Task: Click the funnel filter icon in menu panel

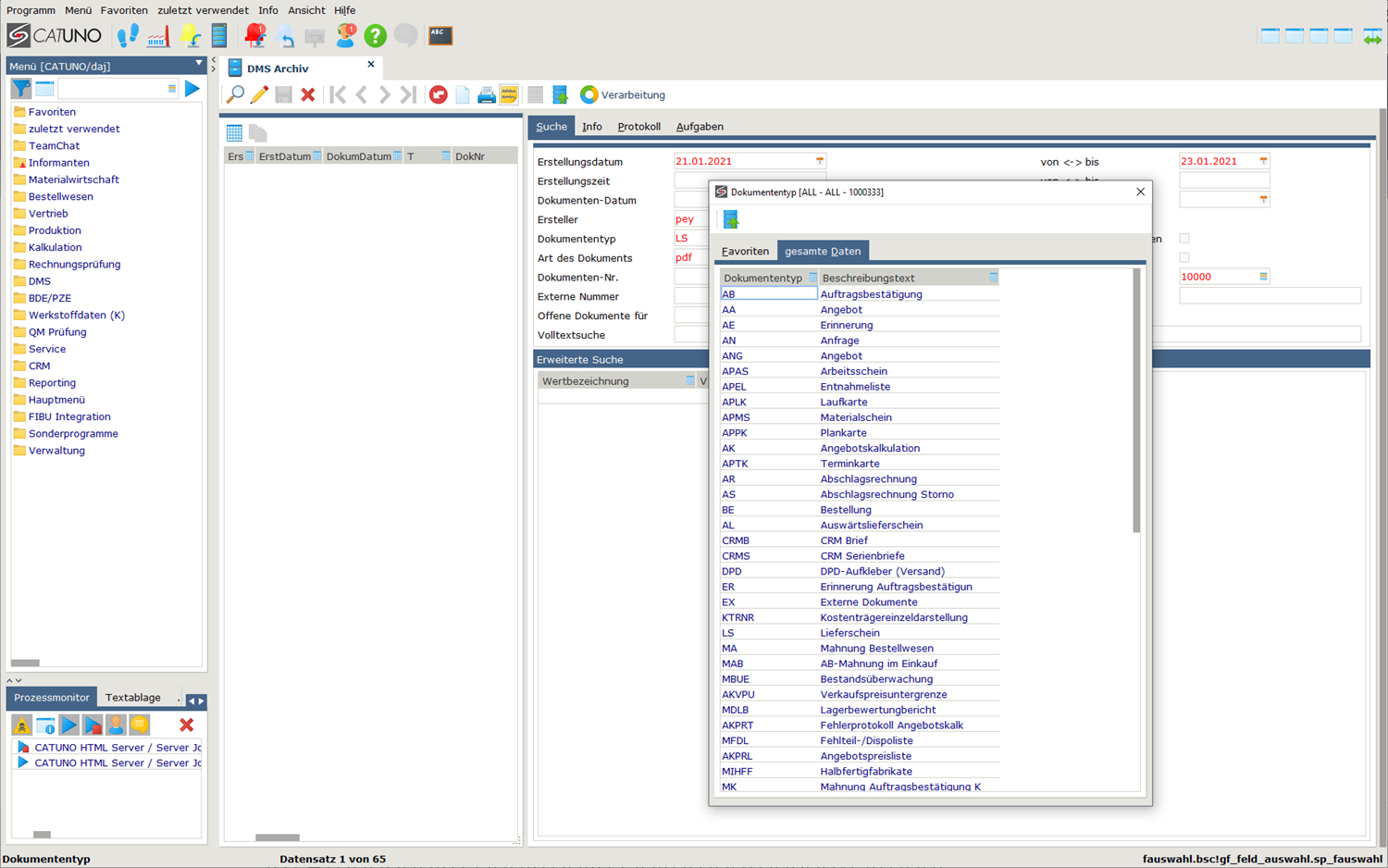Action: [20, 89]
